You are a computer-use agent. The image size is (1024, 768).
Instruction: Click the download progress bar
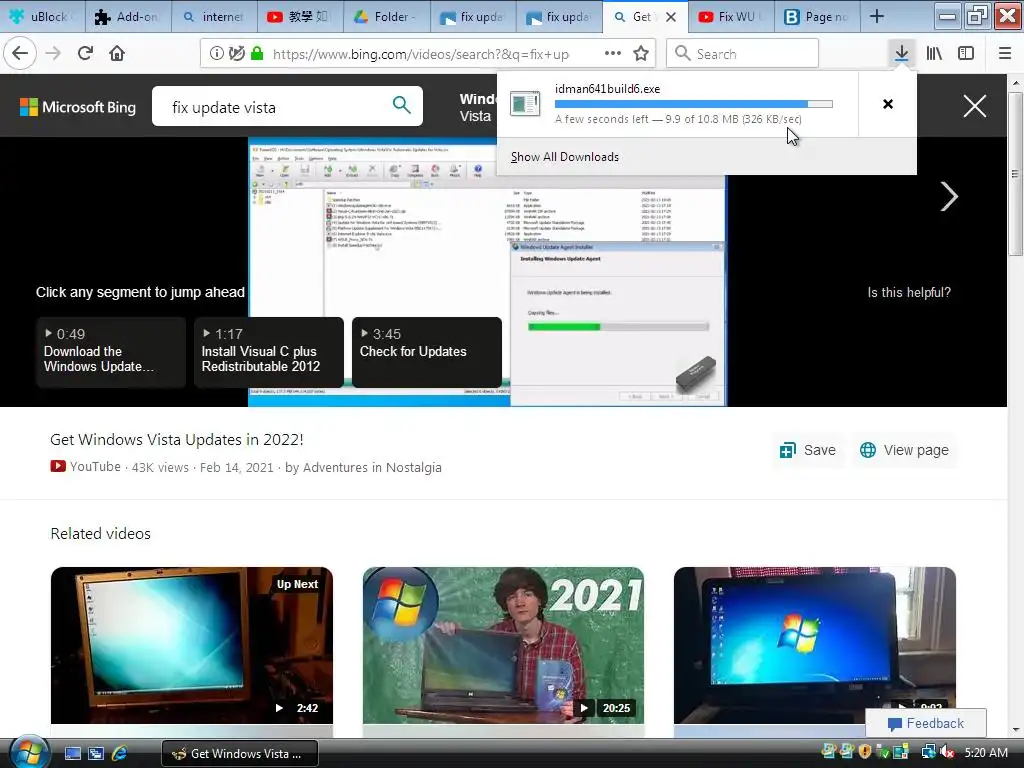694,104
